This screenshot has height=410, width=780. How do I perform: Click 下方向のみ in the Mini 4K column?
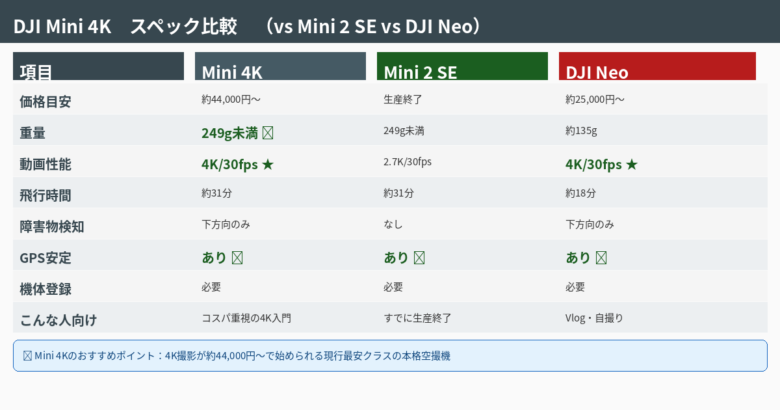click(226, 224)
